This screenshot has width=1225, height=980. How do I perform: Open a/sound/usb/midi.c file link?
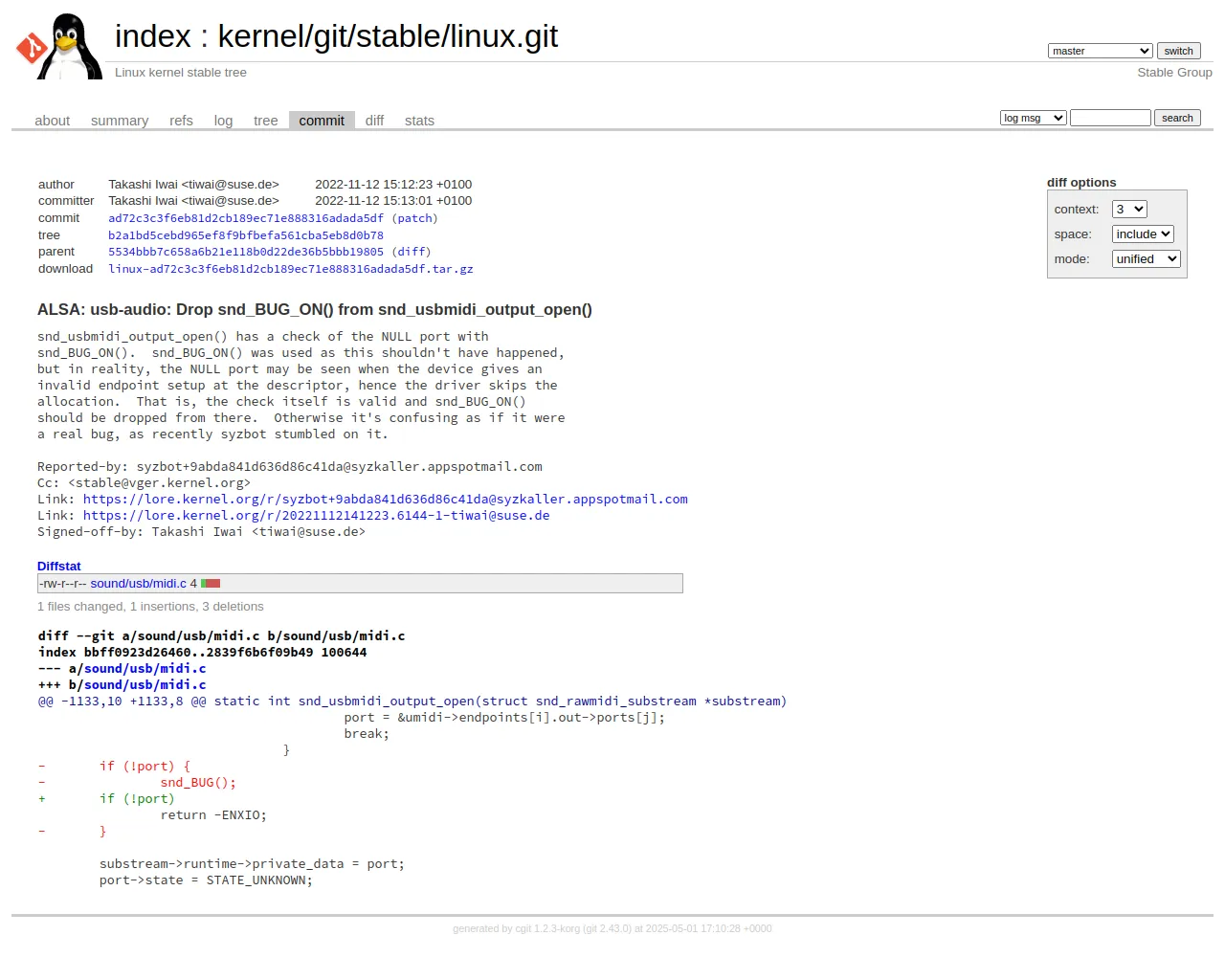pos(145,669)
